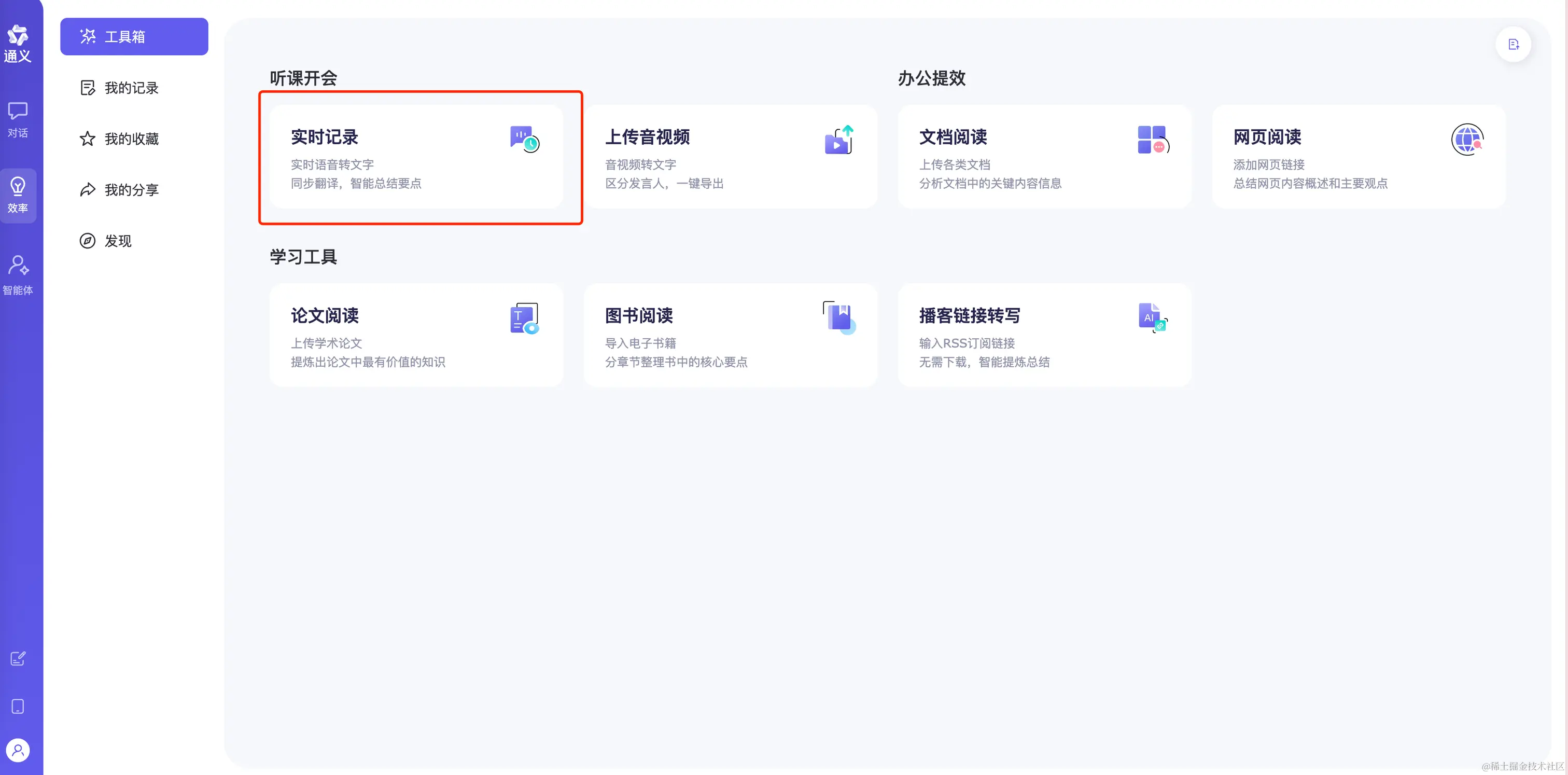Select the 工具箱 menu item
1568x775 pixels.
pyautogui.click(x=134, y=36)
